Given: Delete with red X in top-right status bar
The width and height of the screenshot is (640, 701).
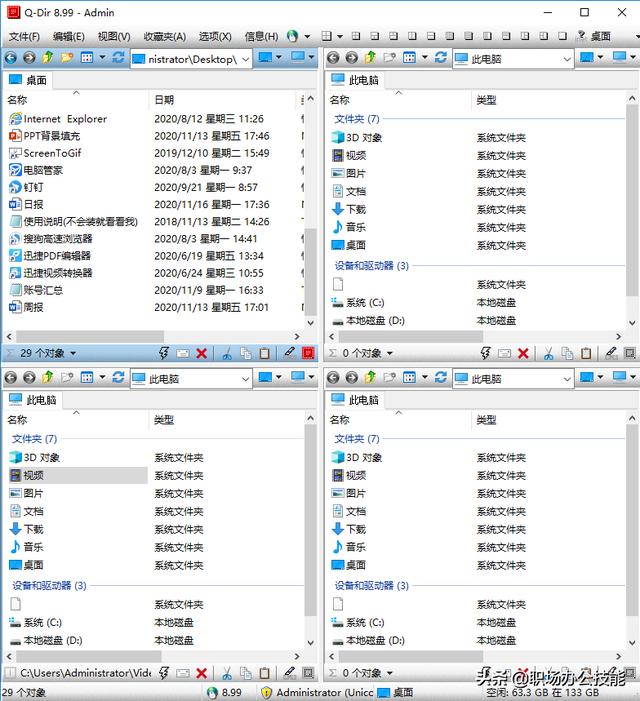Looking at the screenshot, I should click(523, 354).
